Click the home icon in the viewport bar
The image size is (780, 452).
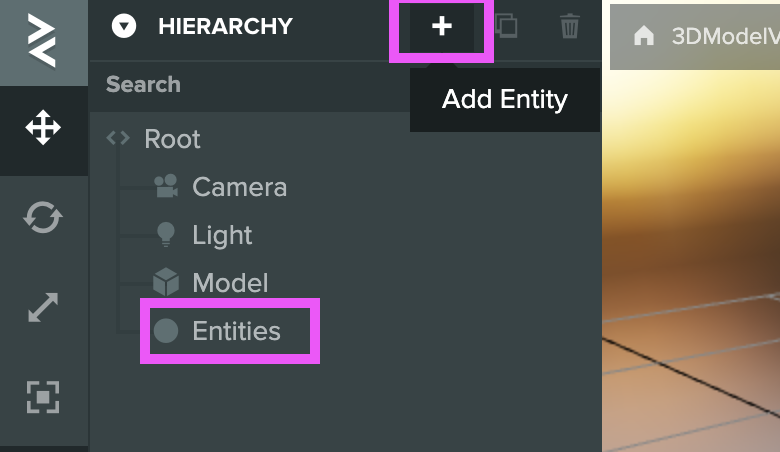645,36
